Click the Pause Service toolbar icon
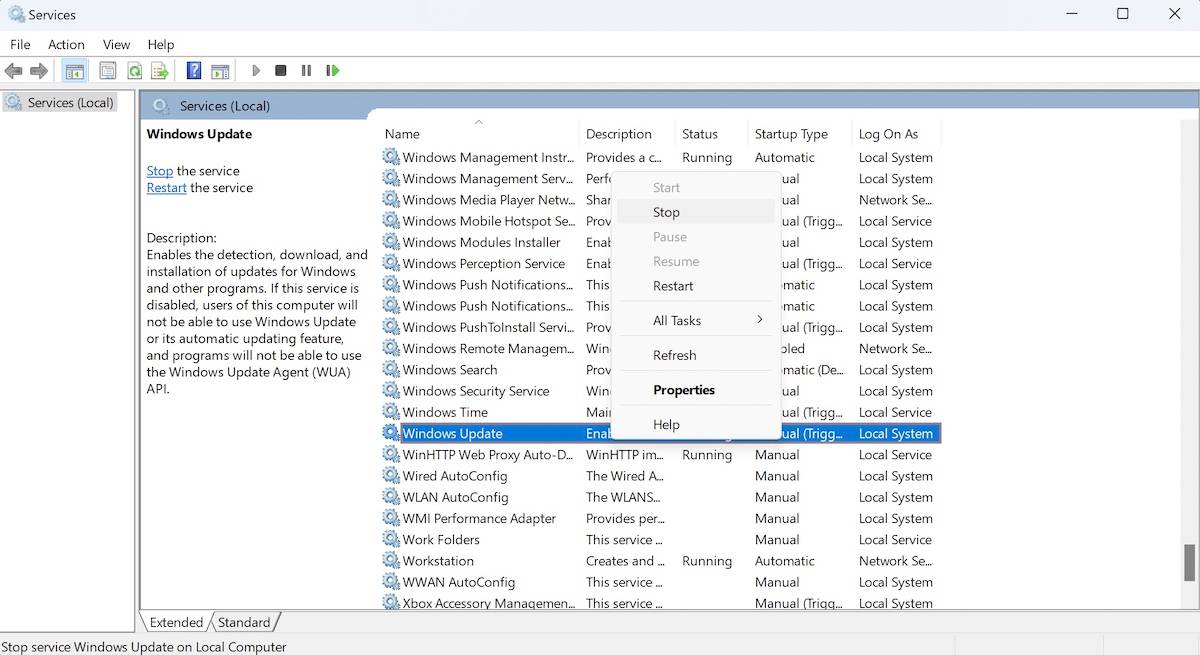This screenshot has height=655, width=1200. point(306,71)
